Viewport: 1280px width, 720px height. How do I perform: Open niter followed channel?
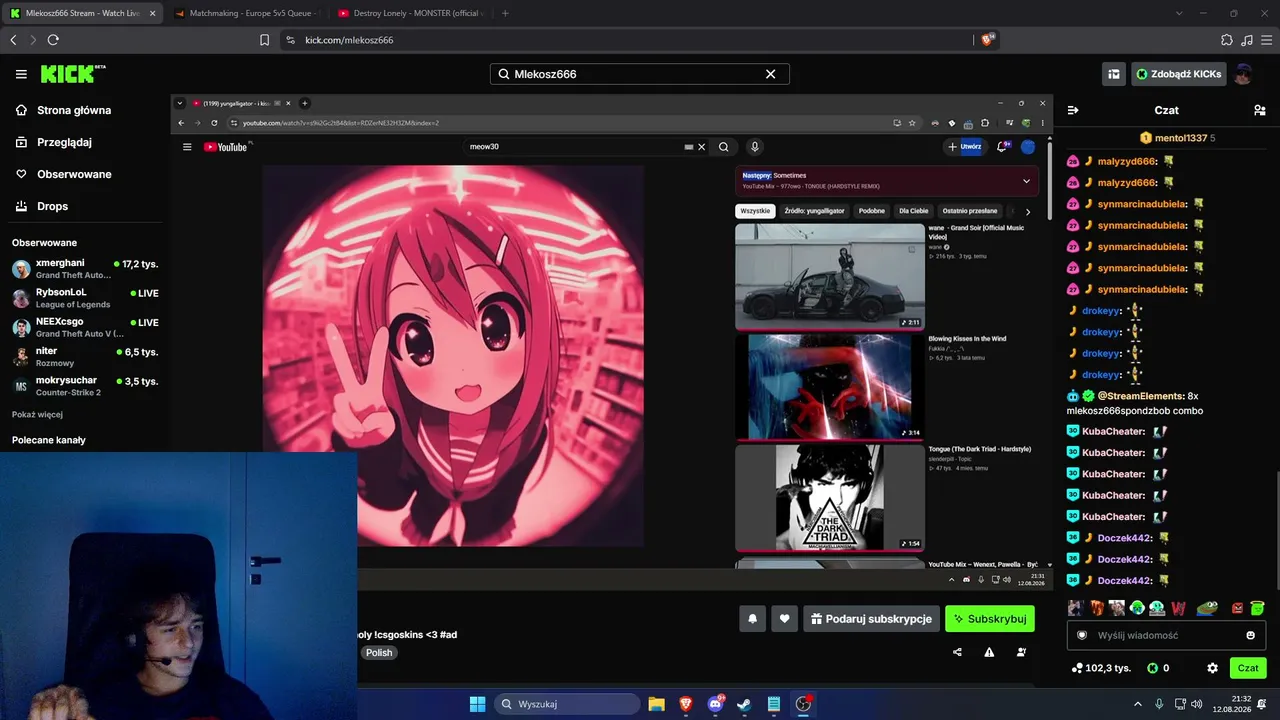coord(85,357)
